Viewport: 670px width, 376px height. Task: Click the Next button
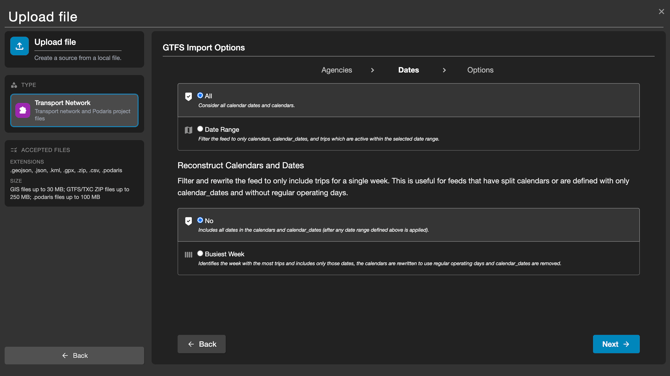tap(616, 344)
